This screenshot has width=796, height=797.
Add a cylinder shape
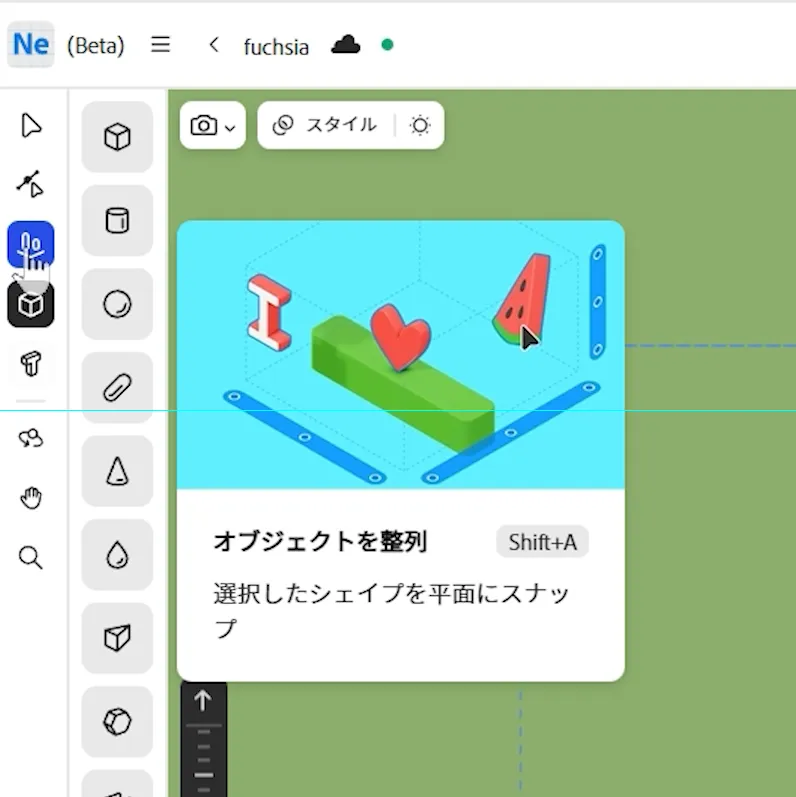point(117,221)
